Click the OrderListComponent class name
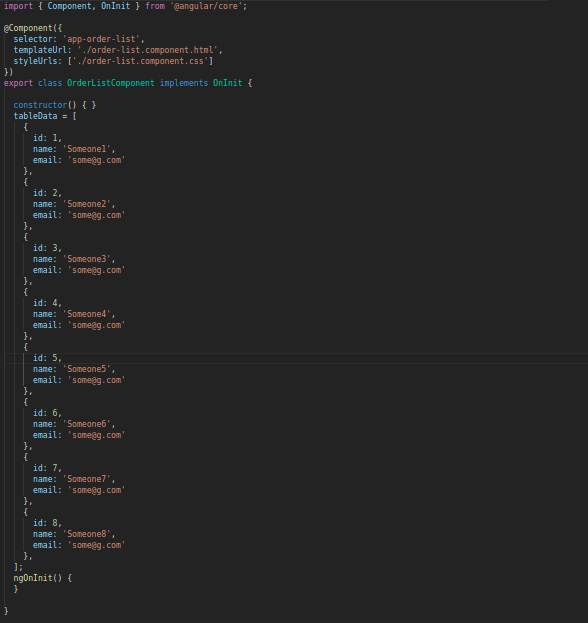 [110, 83]
